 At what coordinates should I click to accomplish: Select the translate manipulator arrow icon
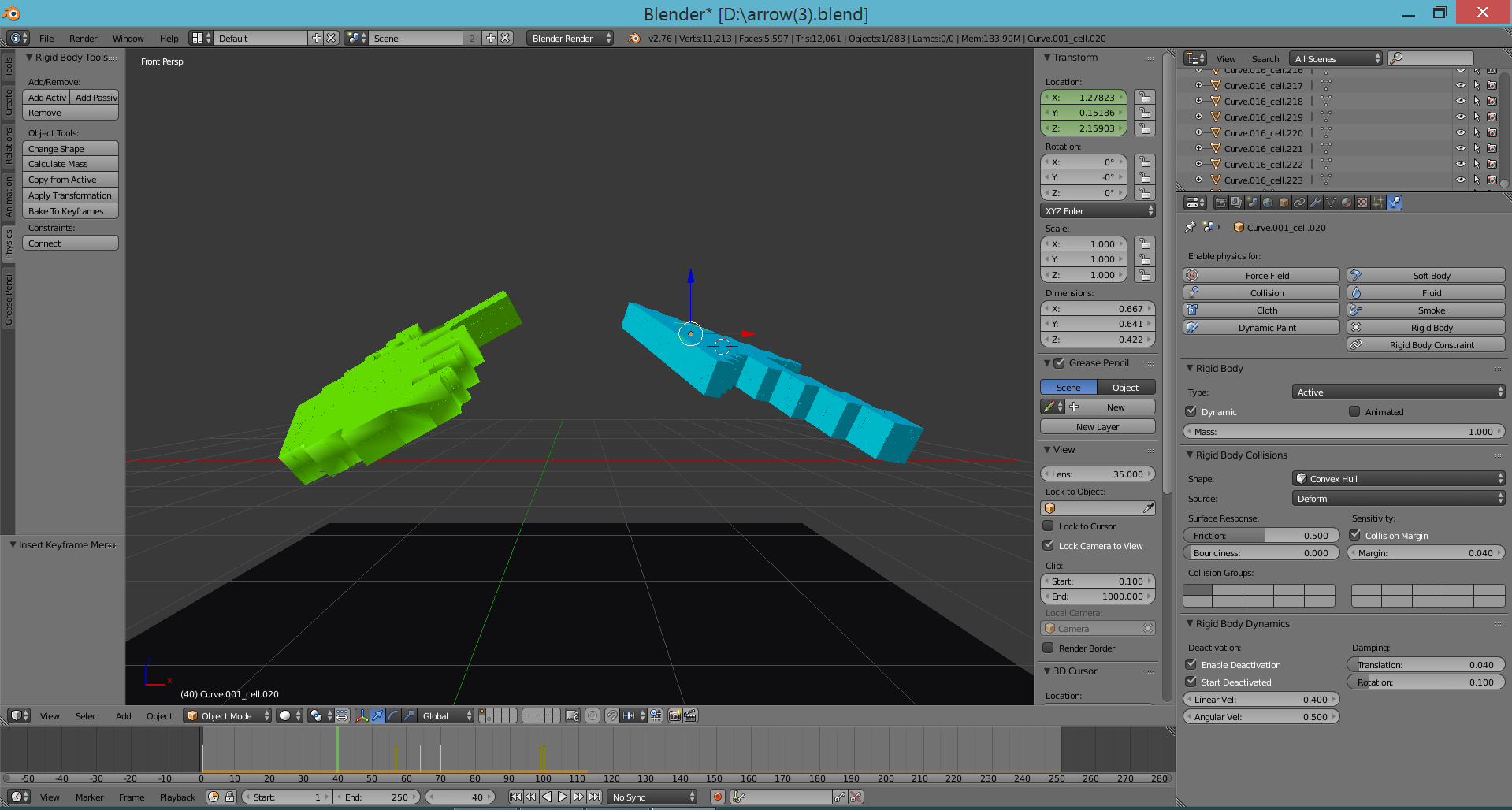(377, 715)
